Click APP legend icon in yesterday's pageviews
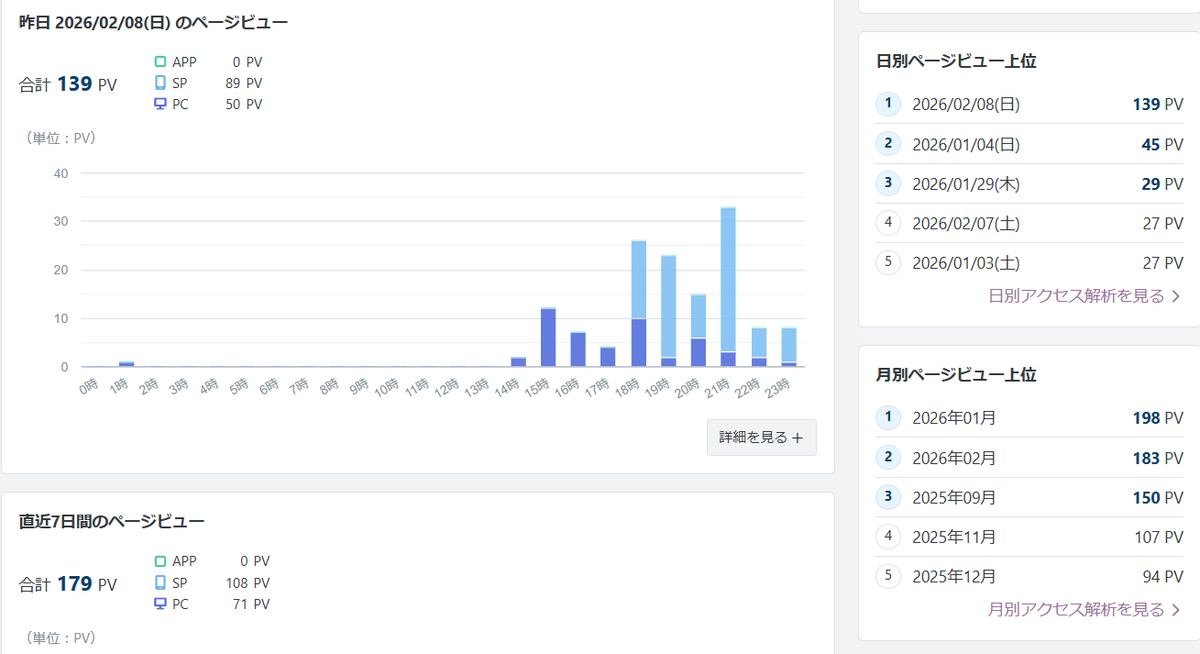1200x654 pixels. (160, 62)
